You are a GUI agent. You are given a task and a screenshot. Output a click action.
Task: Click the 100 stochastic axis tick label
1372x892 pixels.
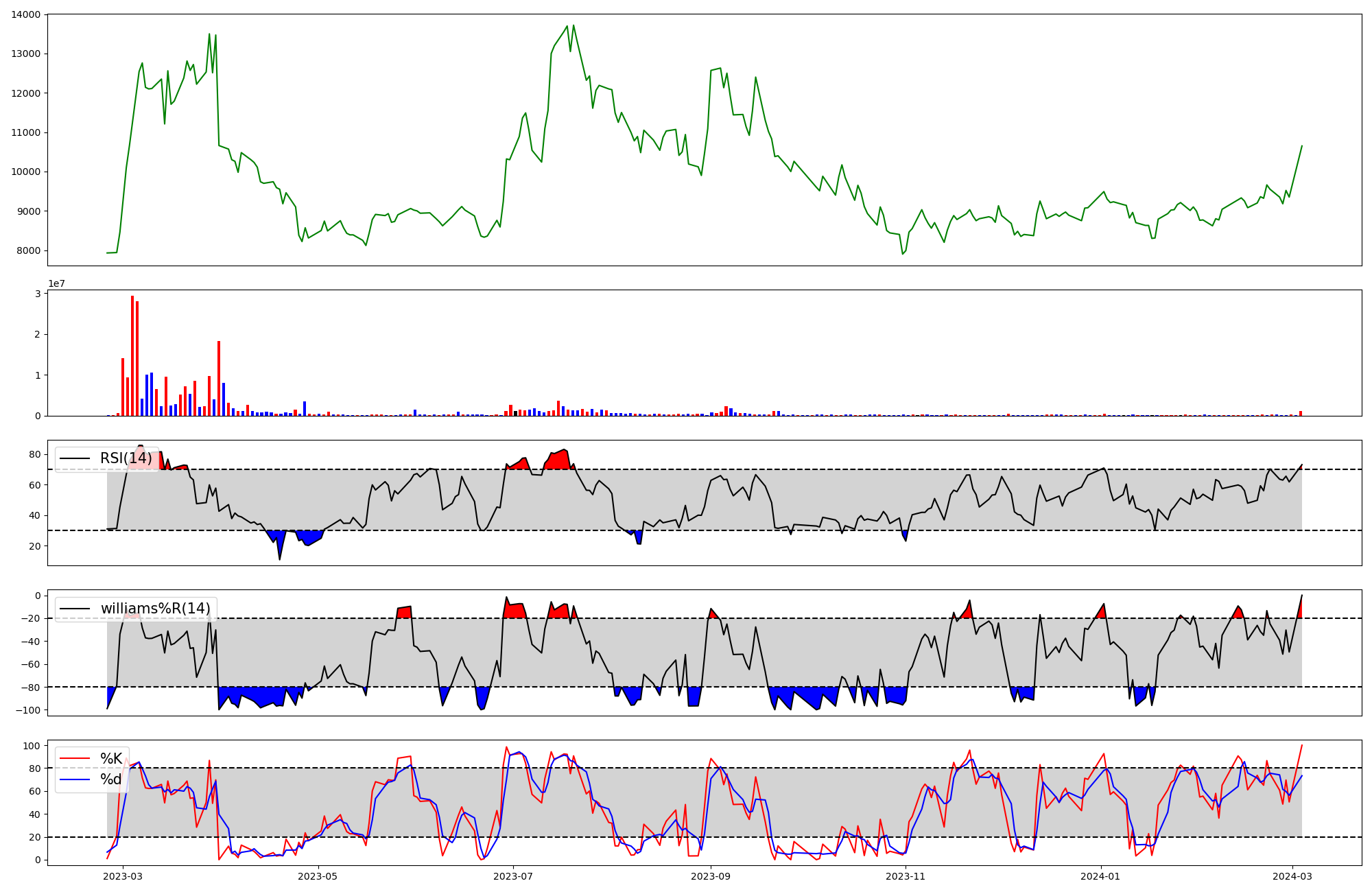33,745
